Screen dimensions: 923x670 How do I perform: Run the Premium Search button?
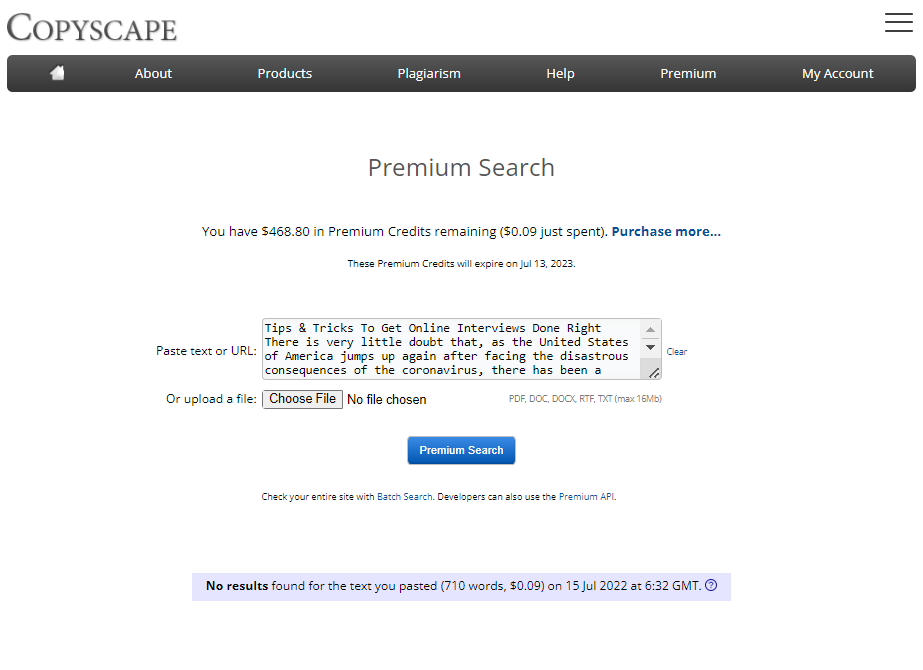coord(462,450)
